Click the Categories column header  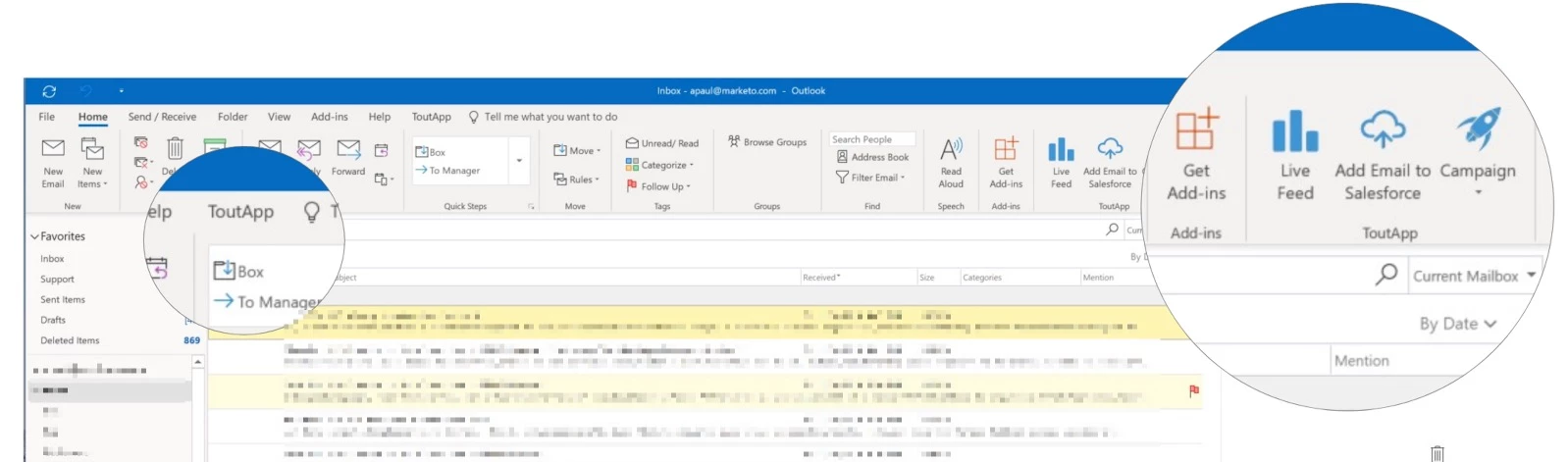coord(982,278)
